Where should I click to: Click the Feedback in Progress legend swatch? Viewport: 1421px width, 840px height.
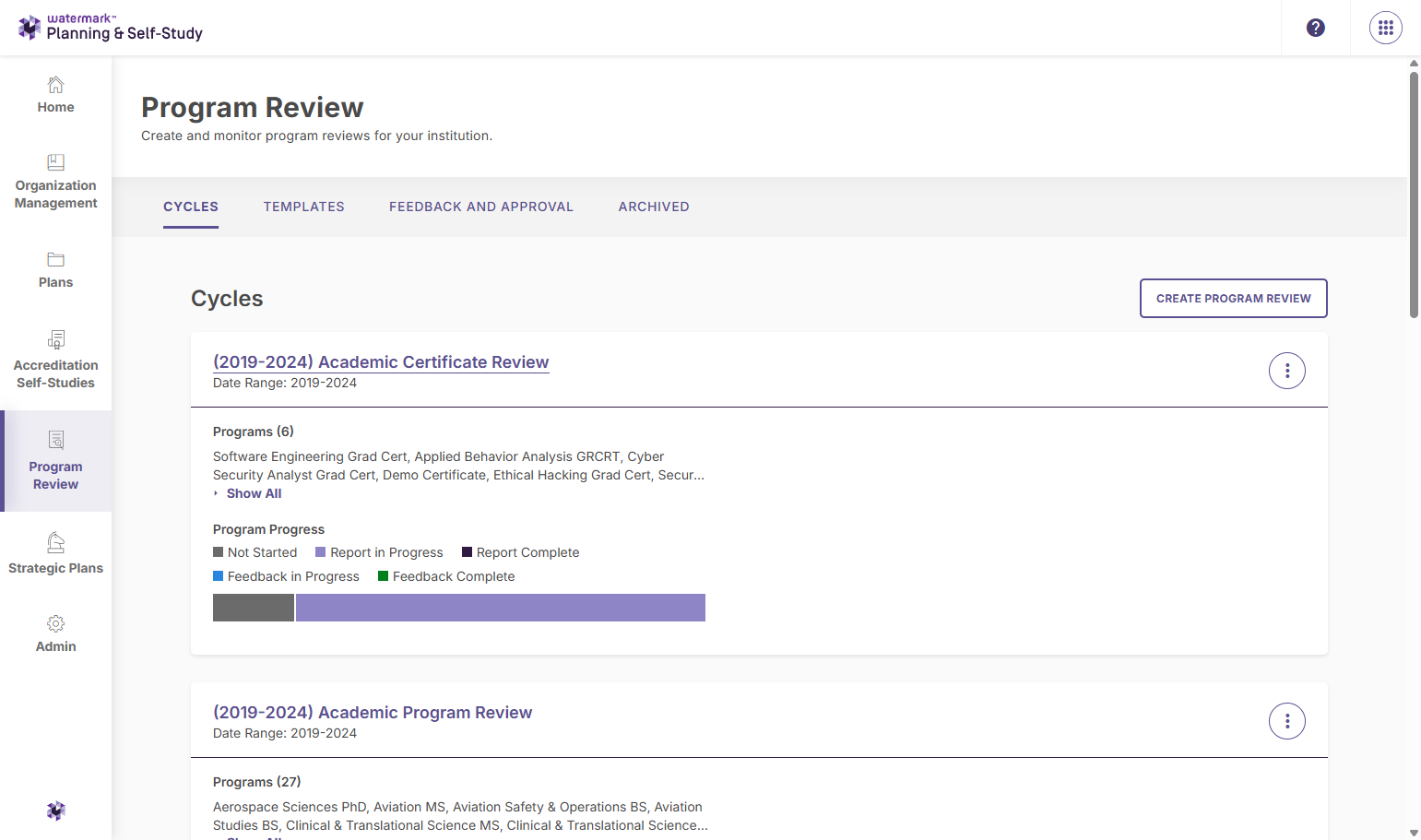219,576
